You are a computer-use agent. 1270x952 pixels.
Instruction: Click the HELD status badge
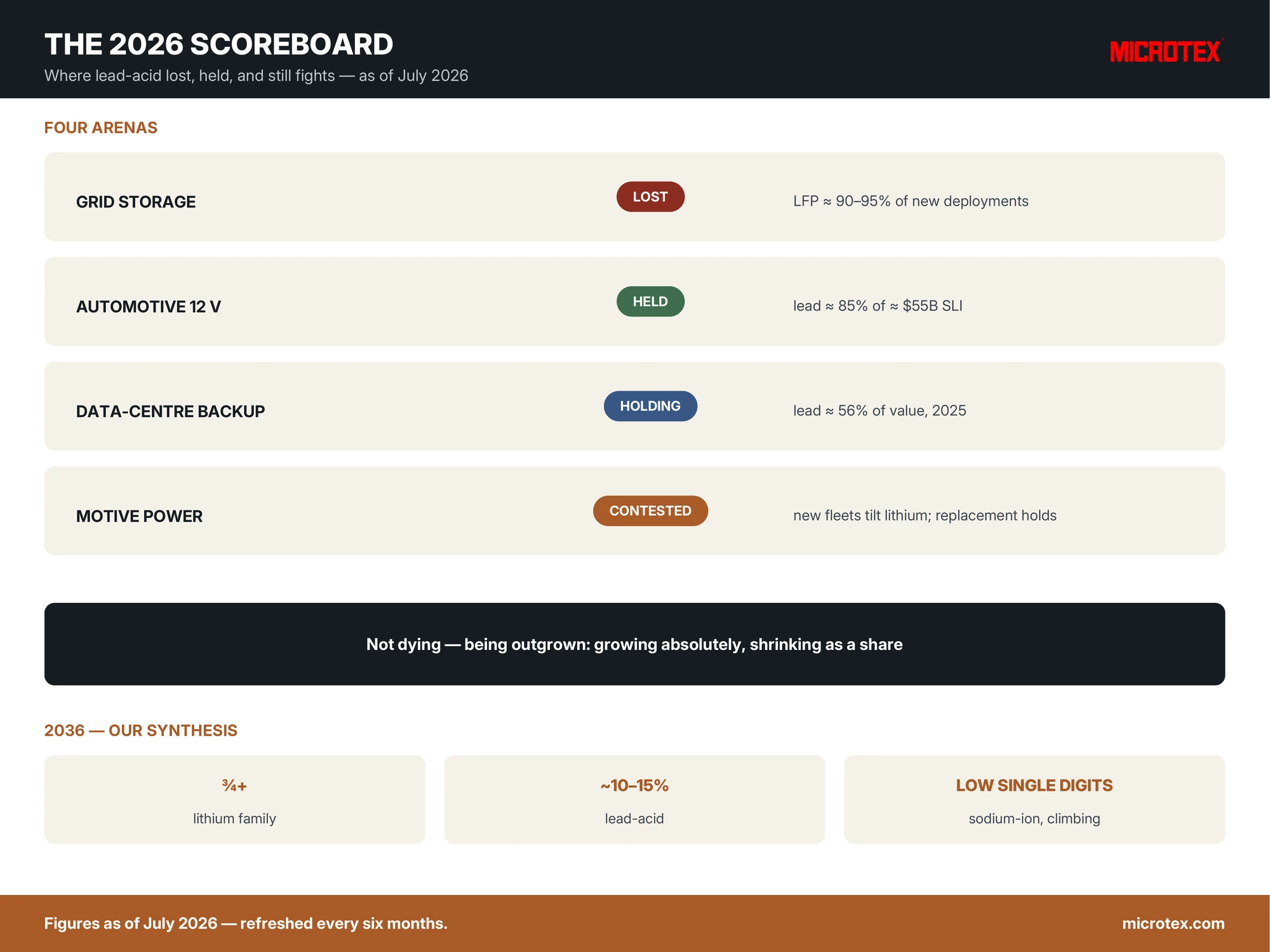(650, 301)
